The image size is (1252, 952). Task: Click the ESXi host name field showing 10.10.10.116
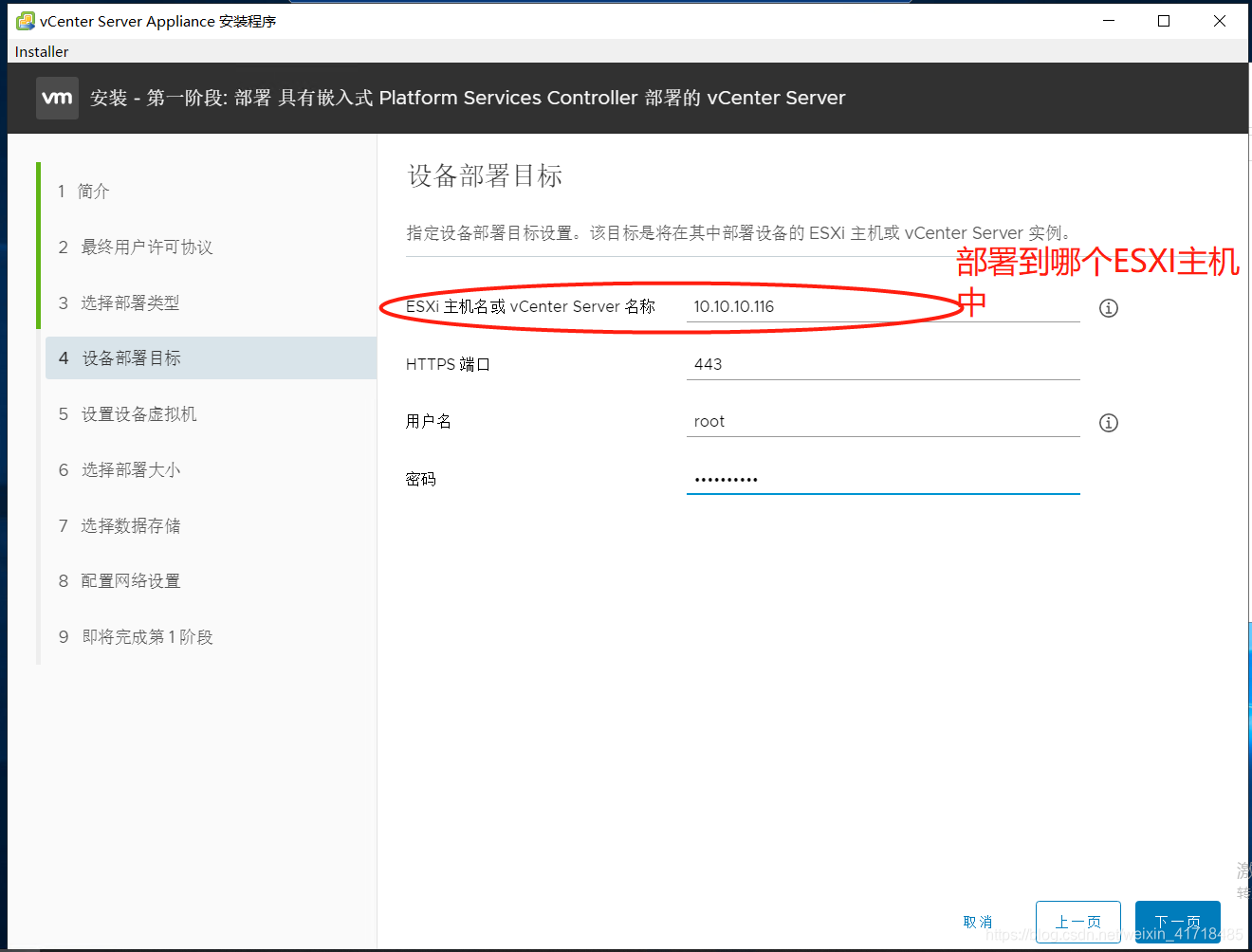tap(883, 306)
